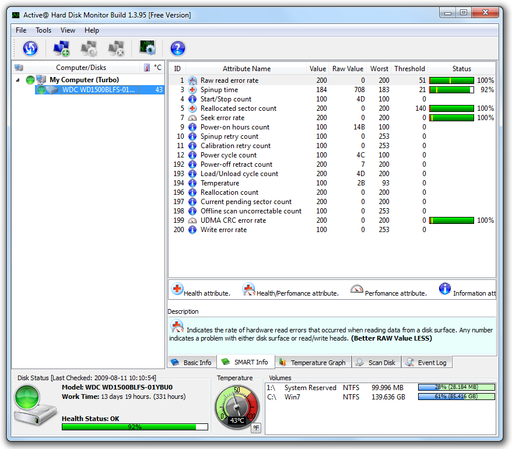Sort by the Threshold column header
The width and height of the screenshot is (512, 449).
point(409,69)
